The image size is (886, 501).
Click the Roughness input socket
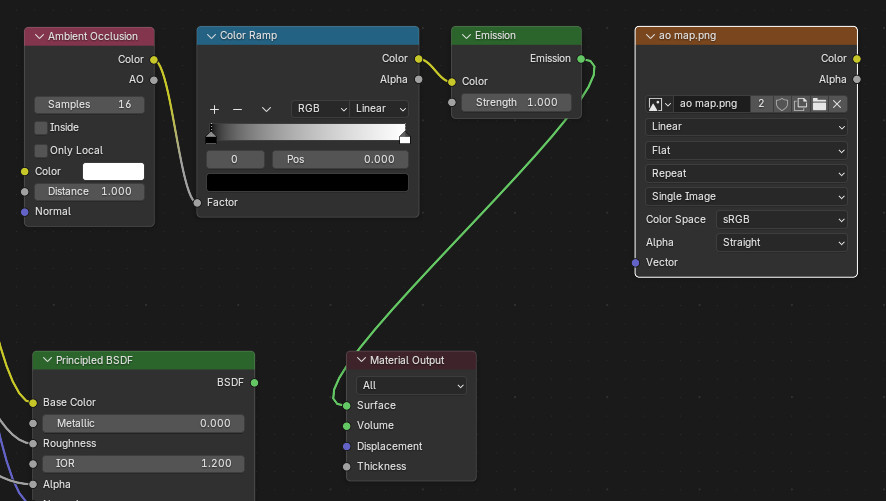[x=33, y=443]
